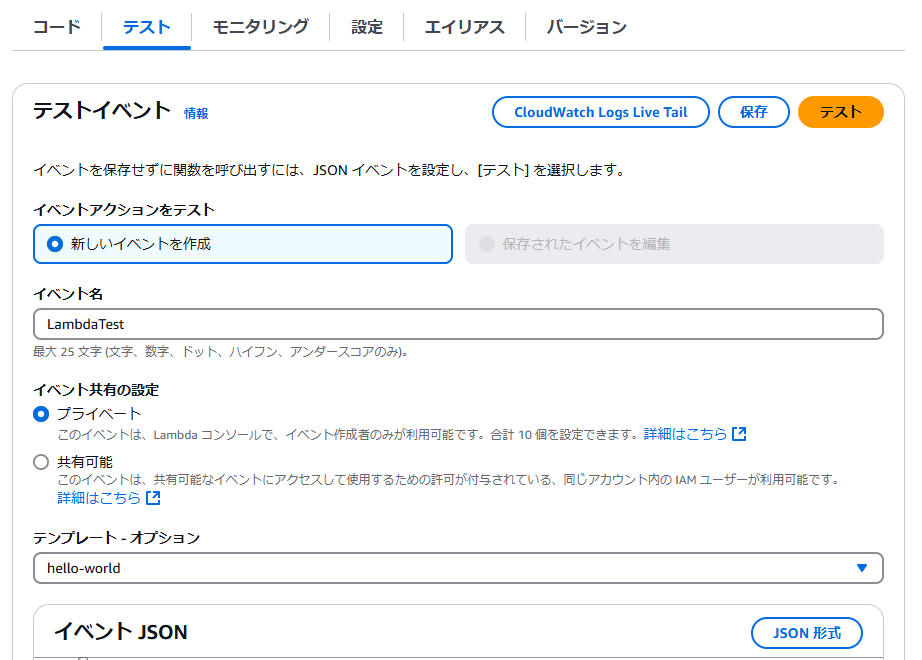Go to the バージョン tab

coord(586,27)
